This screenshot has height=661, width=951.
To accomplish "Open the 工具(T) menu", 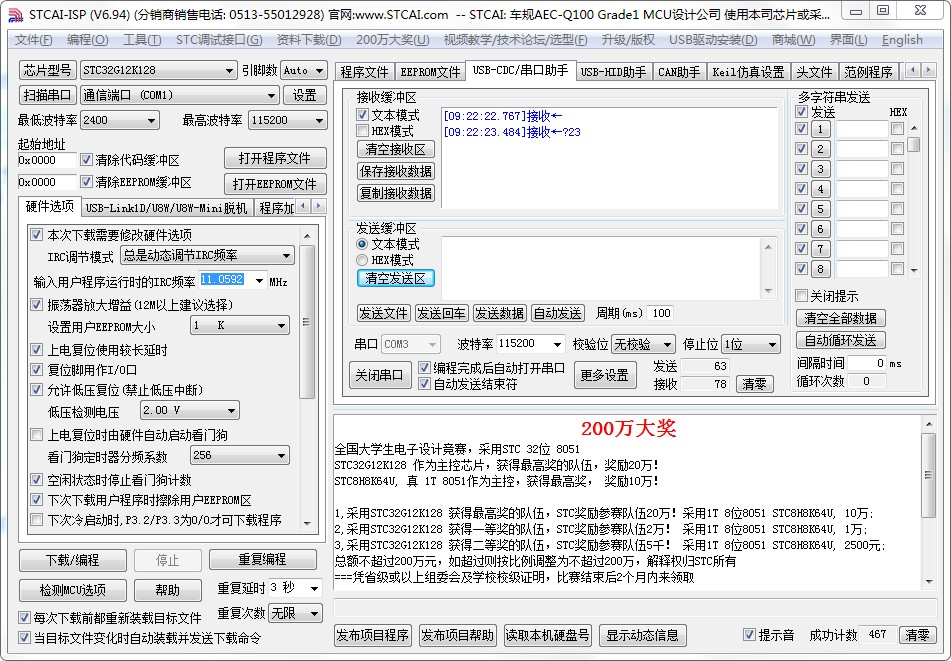I will coord(142,40).
